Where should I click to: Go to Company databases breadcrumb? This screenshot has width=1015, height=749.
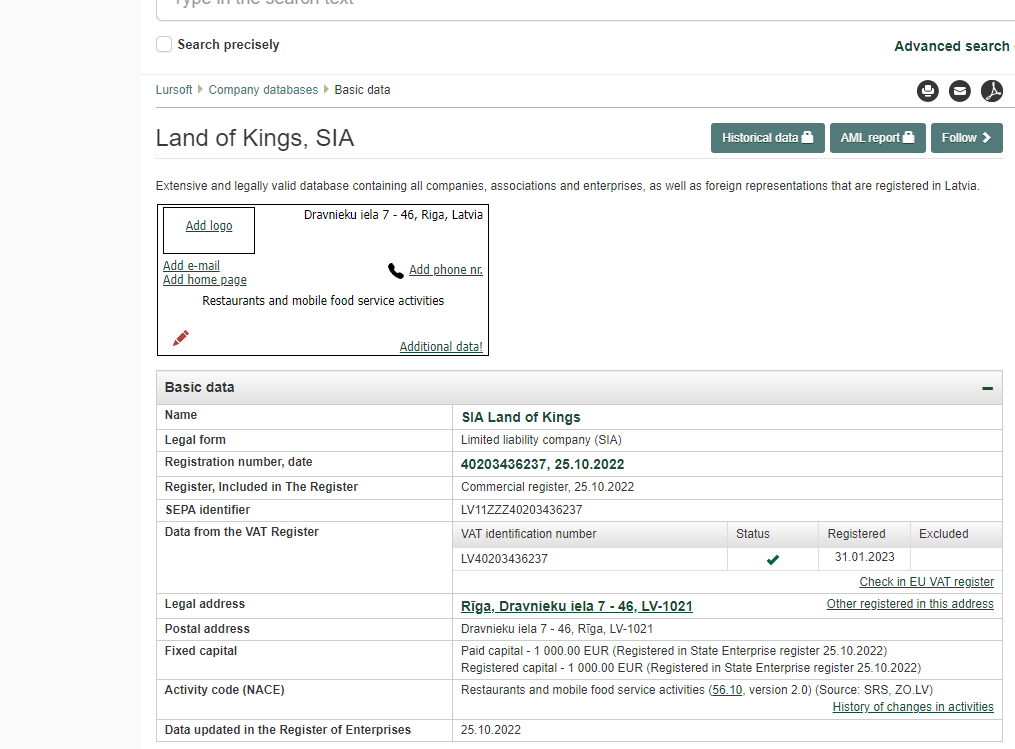[263, 89]
